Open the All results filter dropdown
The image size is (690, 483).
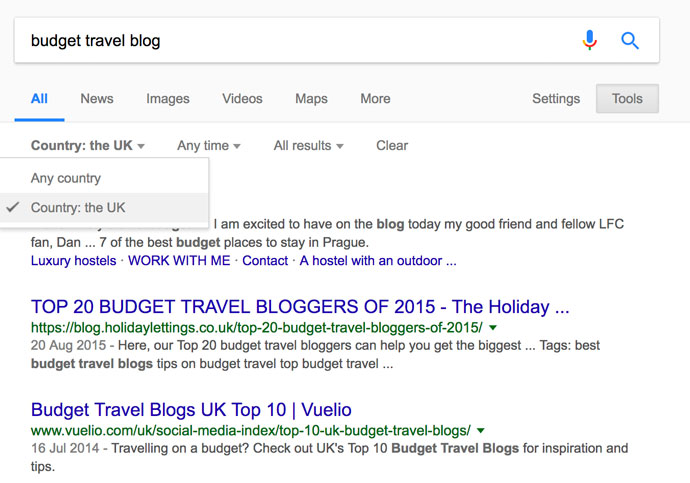tap(308, 146)
